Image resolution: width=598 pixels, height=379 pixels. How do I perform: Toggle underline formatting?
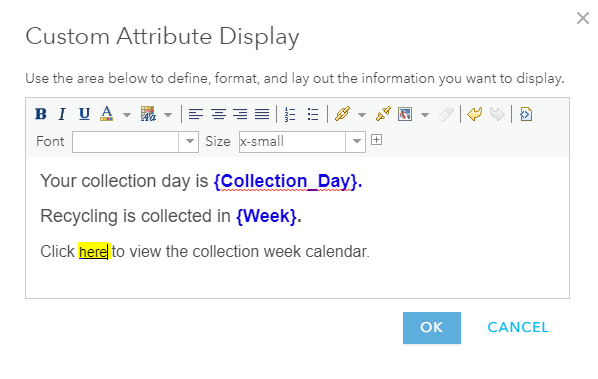[84, 114]
